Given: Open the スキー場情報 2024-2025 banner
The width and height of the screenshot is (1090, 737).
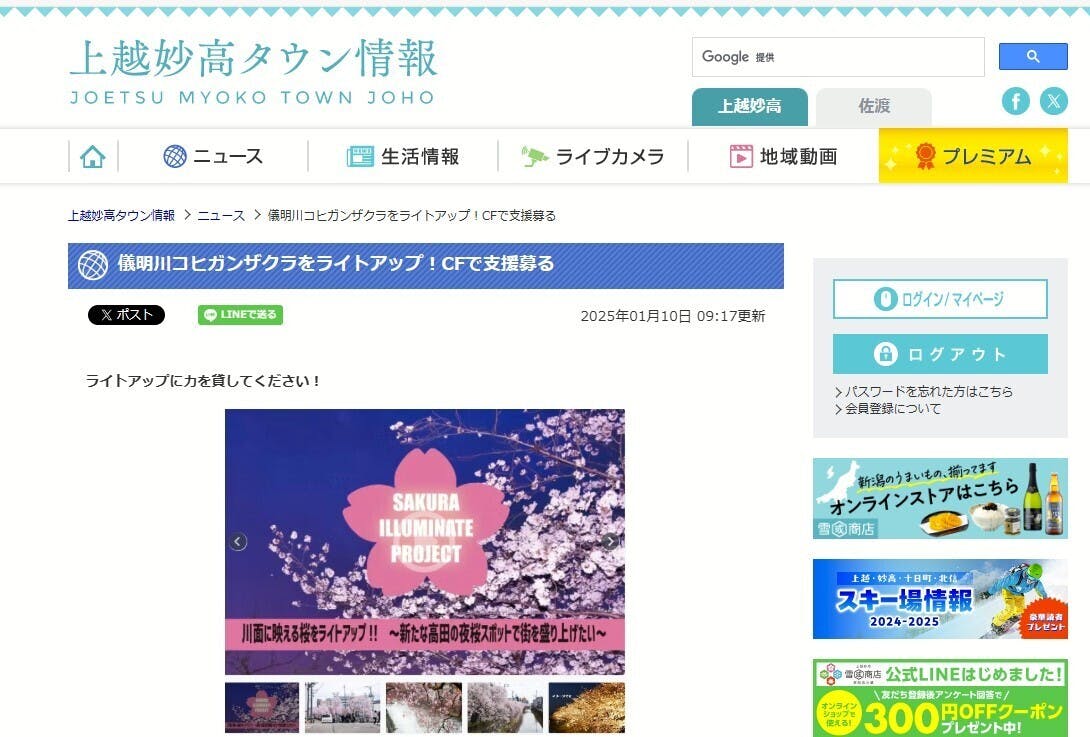Looking at the screenshot, I should coord(940,599).
